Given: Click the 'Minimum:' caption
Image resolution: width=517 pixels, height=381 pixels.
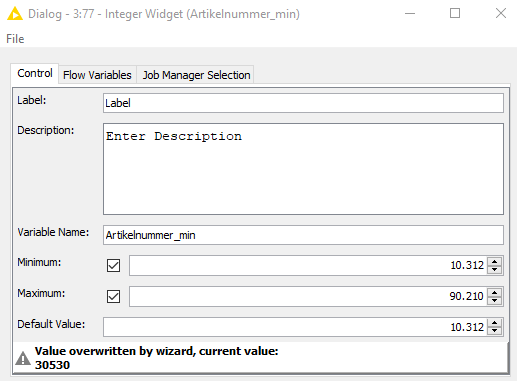Looking at the screenshot, I should point(39,262).
